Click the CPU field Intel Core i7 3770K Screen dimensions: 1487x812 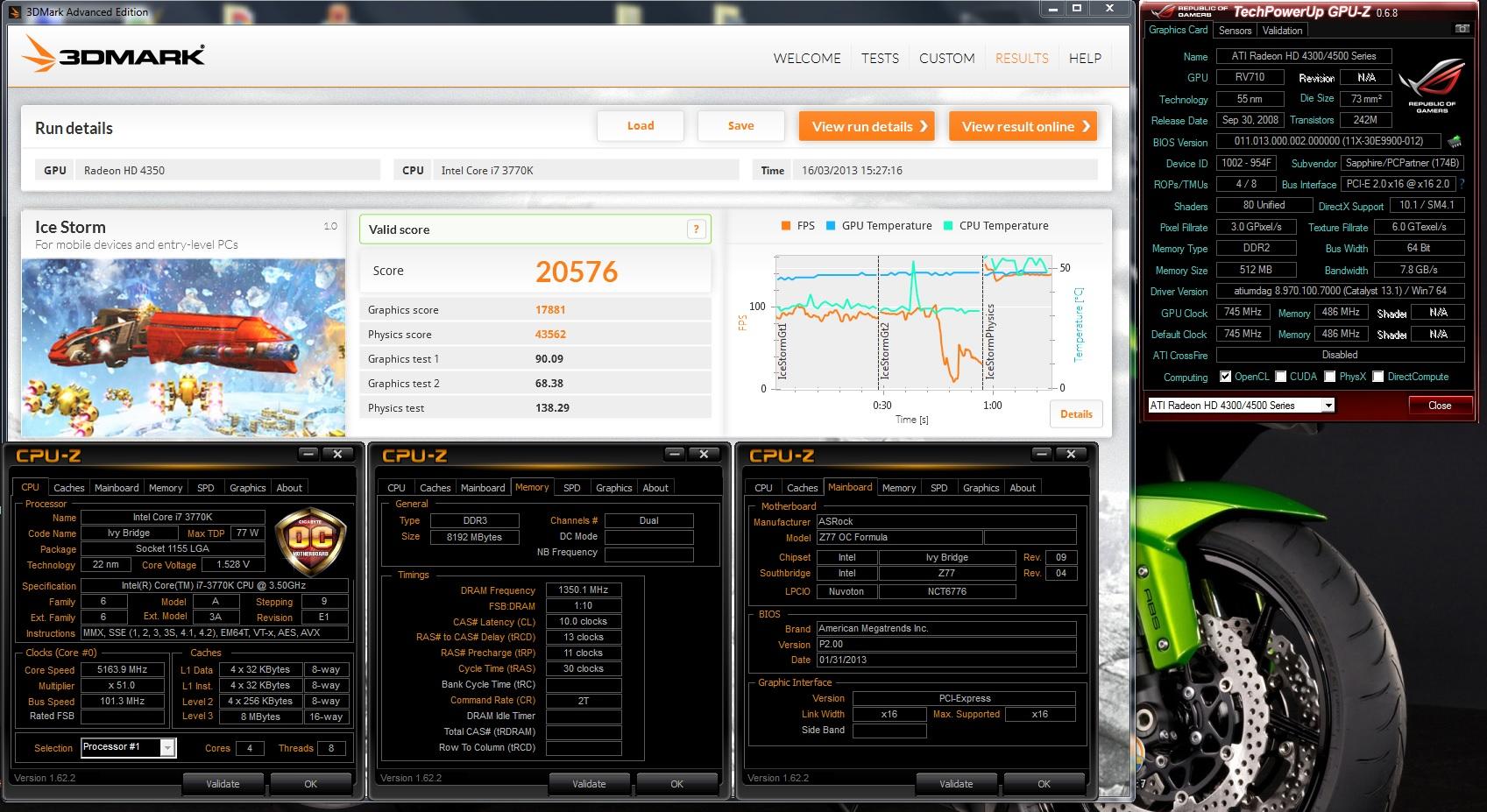coord(586,170)
